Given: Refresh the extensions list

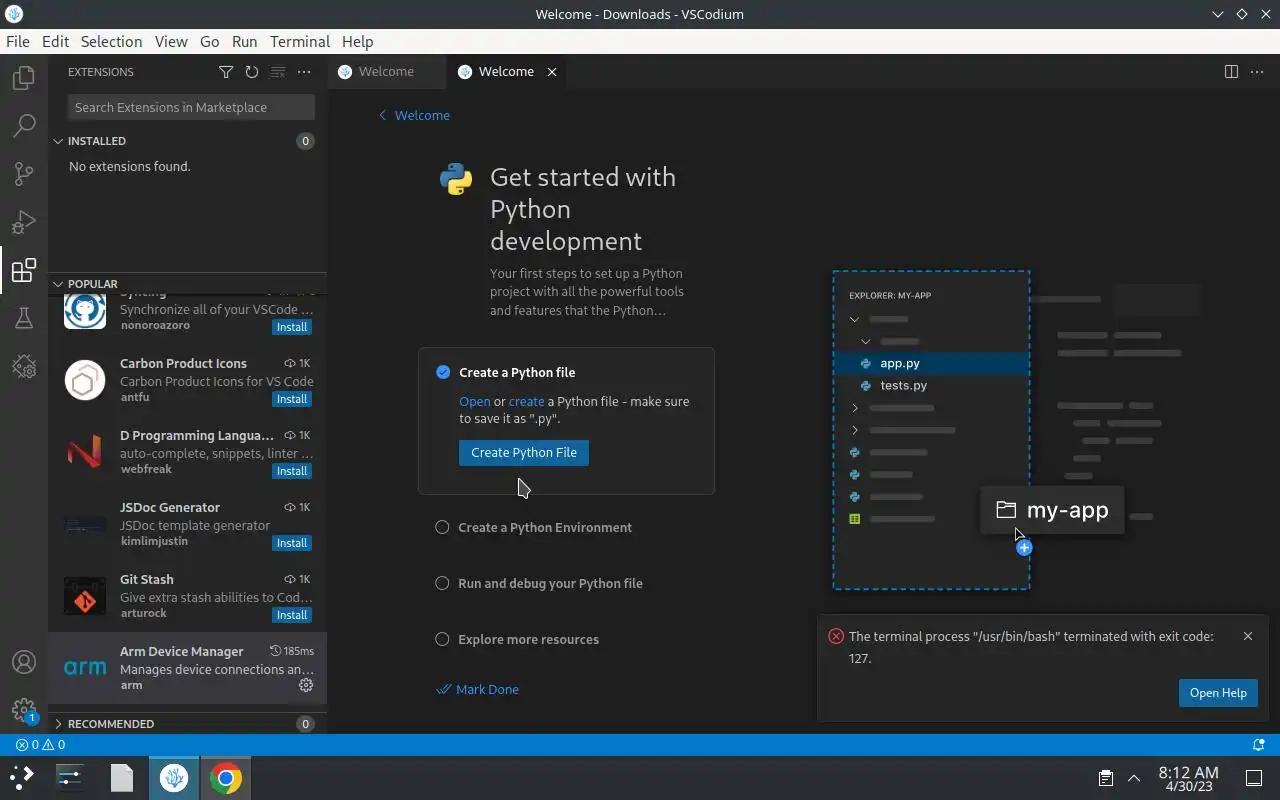Looking at the screenshot, I should click(x=252, y=72).
